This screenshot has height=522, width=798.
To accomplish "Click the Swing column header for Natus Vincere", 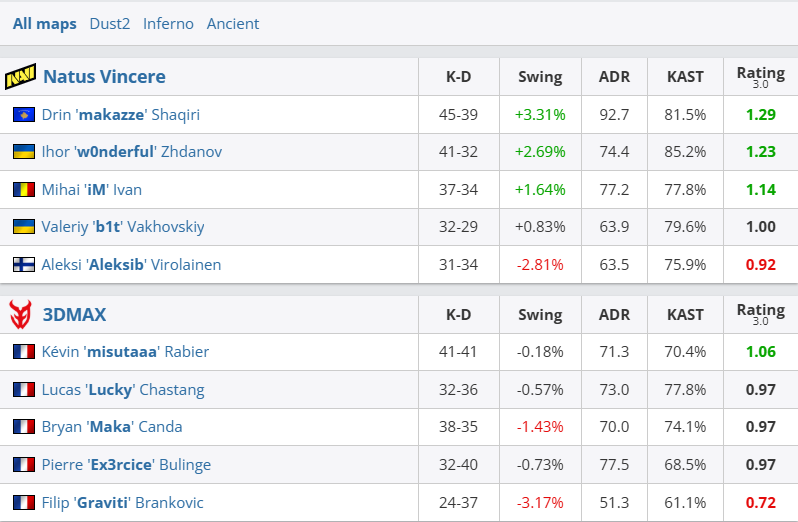I will (x=540, y=77).
